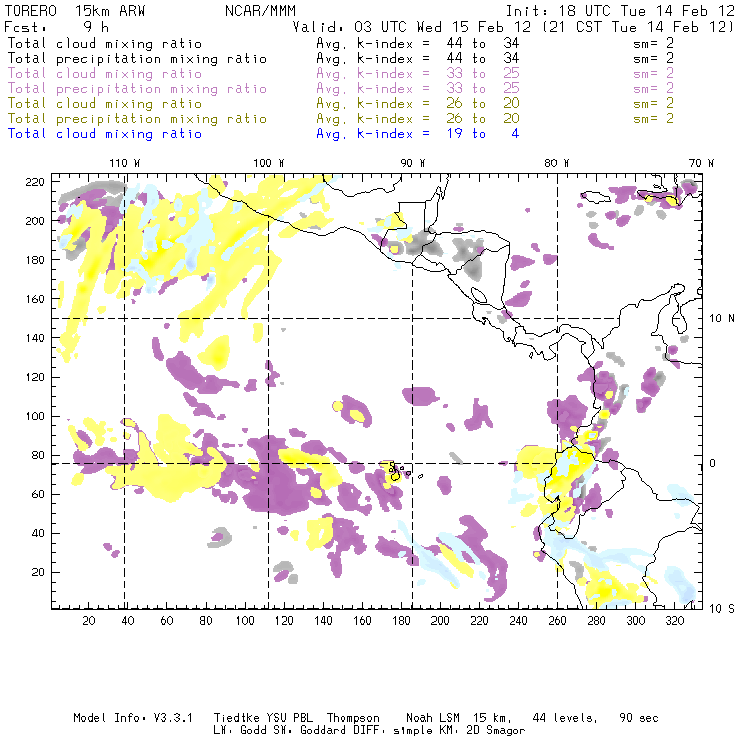
Task: Click the x-axis grid label "300"
Action: coord(635,621)
